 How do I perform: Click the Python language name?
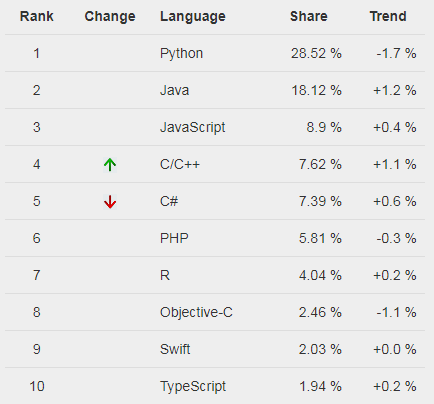(181, 54)
